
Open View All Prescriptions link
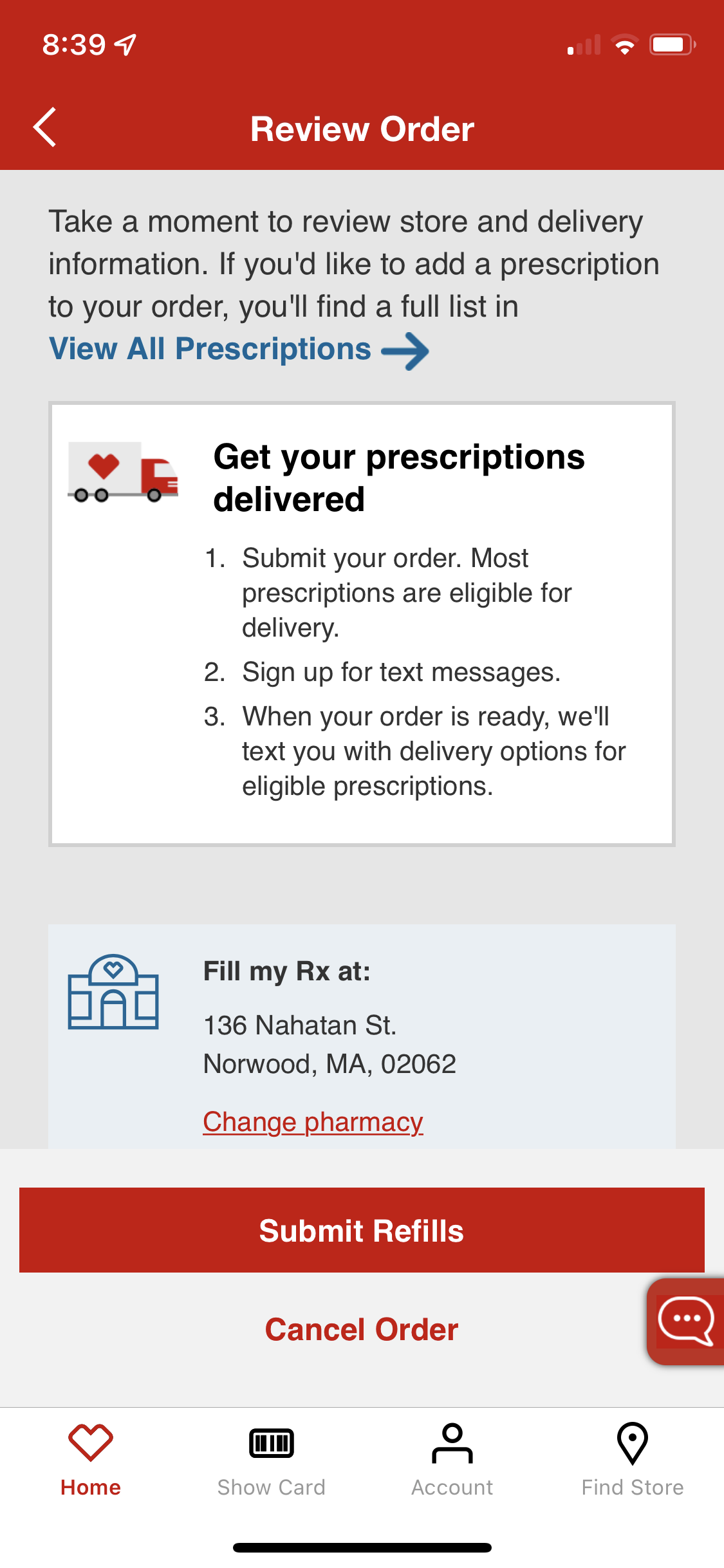pyautogui.click(x=210, y=350)
